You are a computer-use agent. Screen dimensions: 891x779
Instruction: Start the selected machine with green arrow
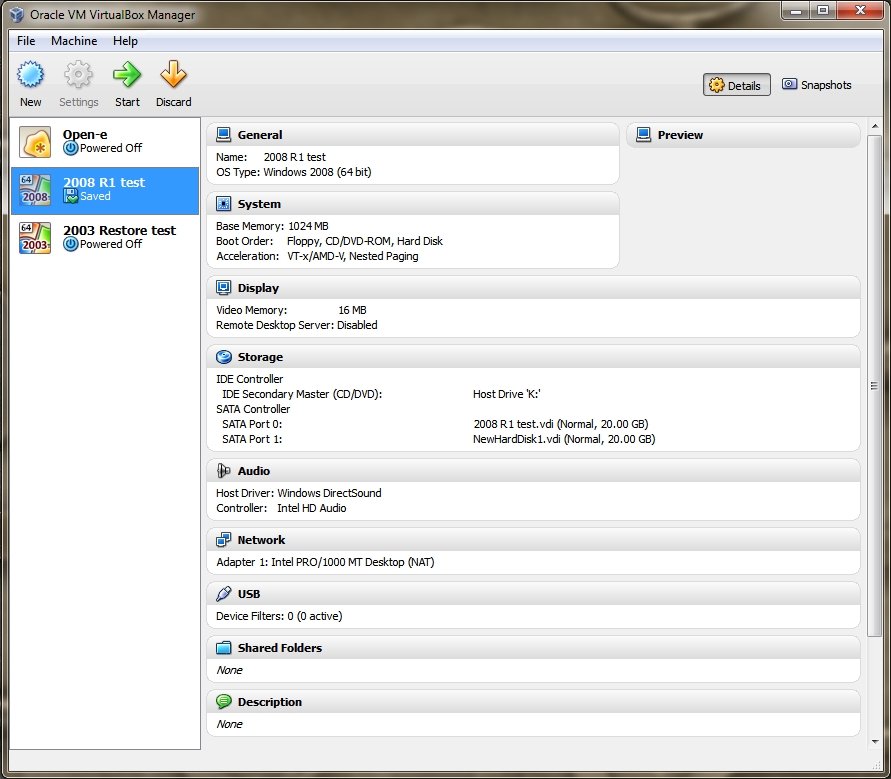(x=127, y=75)
